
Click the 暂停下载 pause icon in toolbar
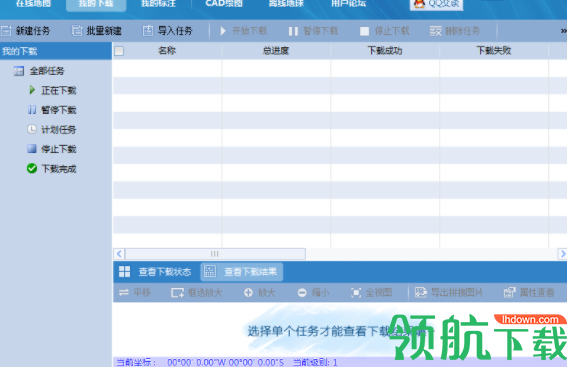[x=293, y=31]
